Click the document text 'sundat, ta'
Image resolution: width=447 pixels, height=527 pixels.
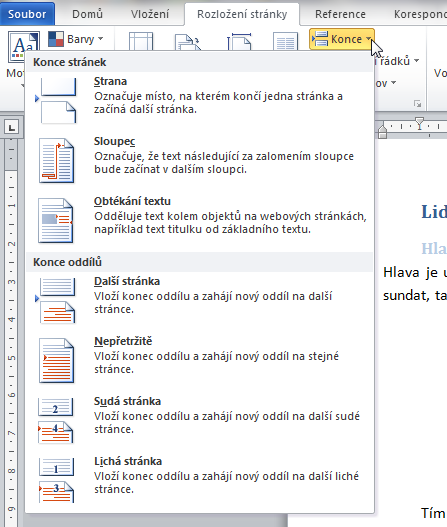click(414, 295)
